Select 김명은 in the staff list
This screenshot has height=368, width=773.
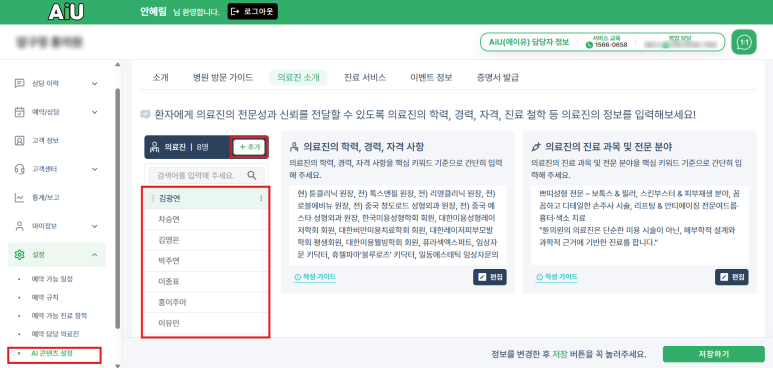pyautogui.click(x=206, y=240)
